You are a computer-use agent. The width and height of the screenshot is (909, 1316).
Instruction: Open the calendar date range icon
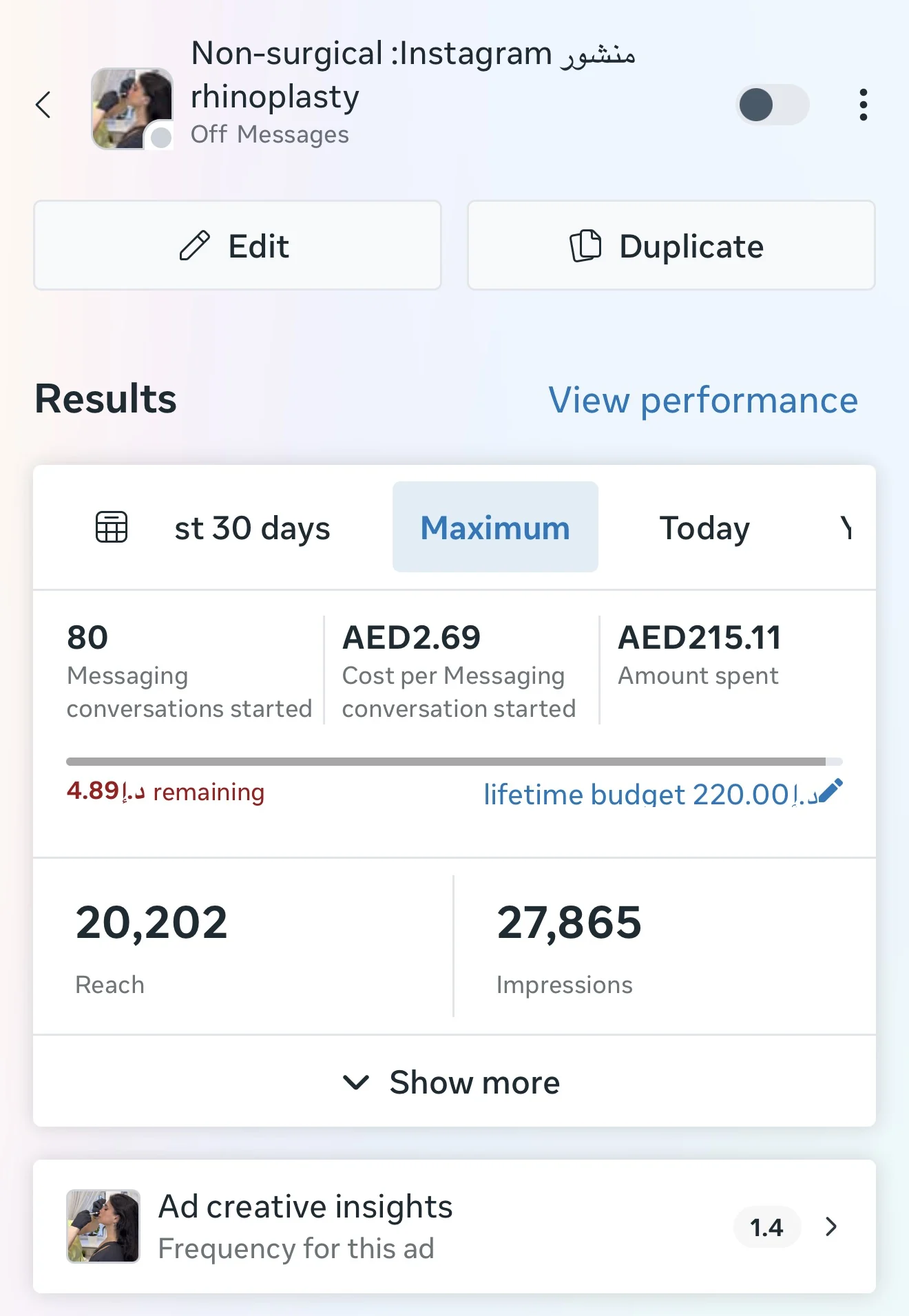[112, 528]
